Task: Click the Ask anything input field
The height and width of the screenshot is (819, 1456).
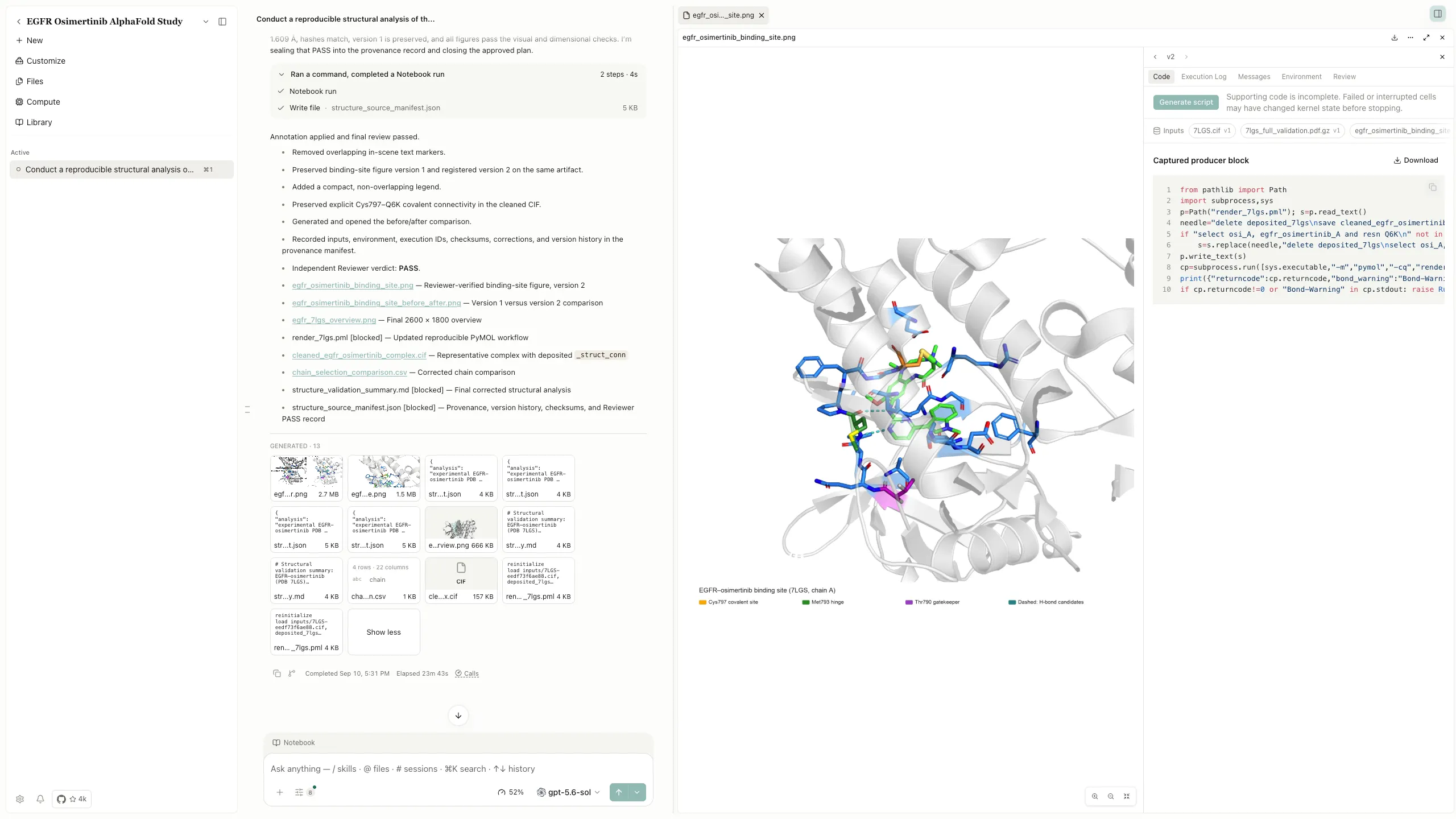Action: [458, 769]
